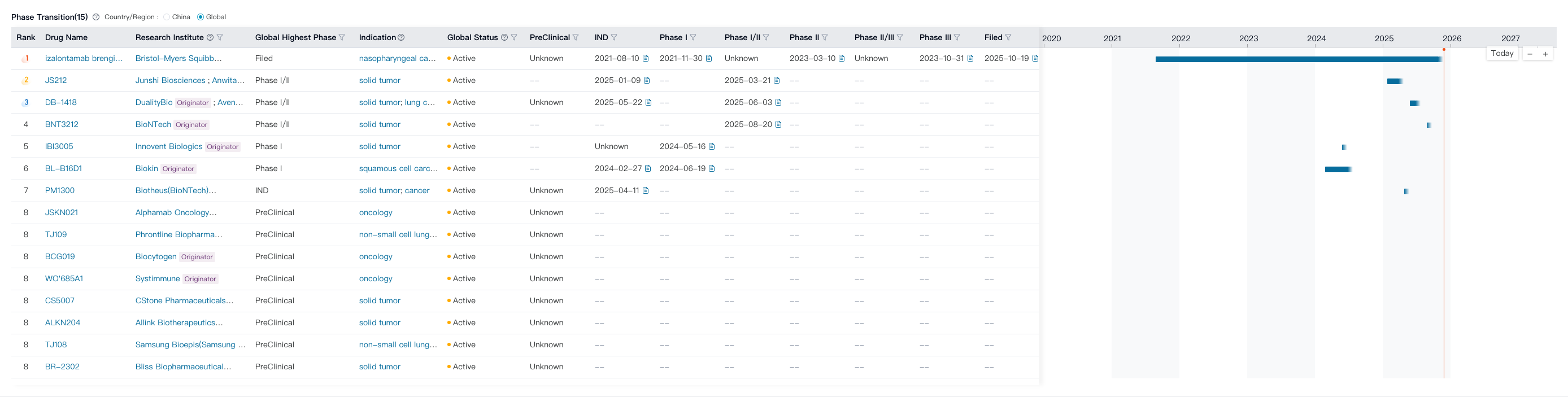Open document icon for Phase I 2024-05-16
The image size is (1568, 397).
[712, 147]
